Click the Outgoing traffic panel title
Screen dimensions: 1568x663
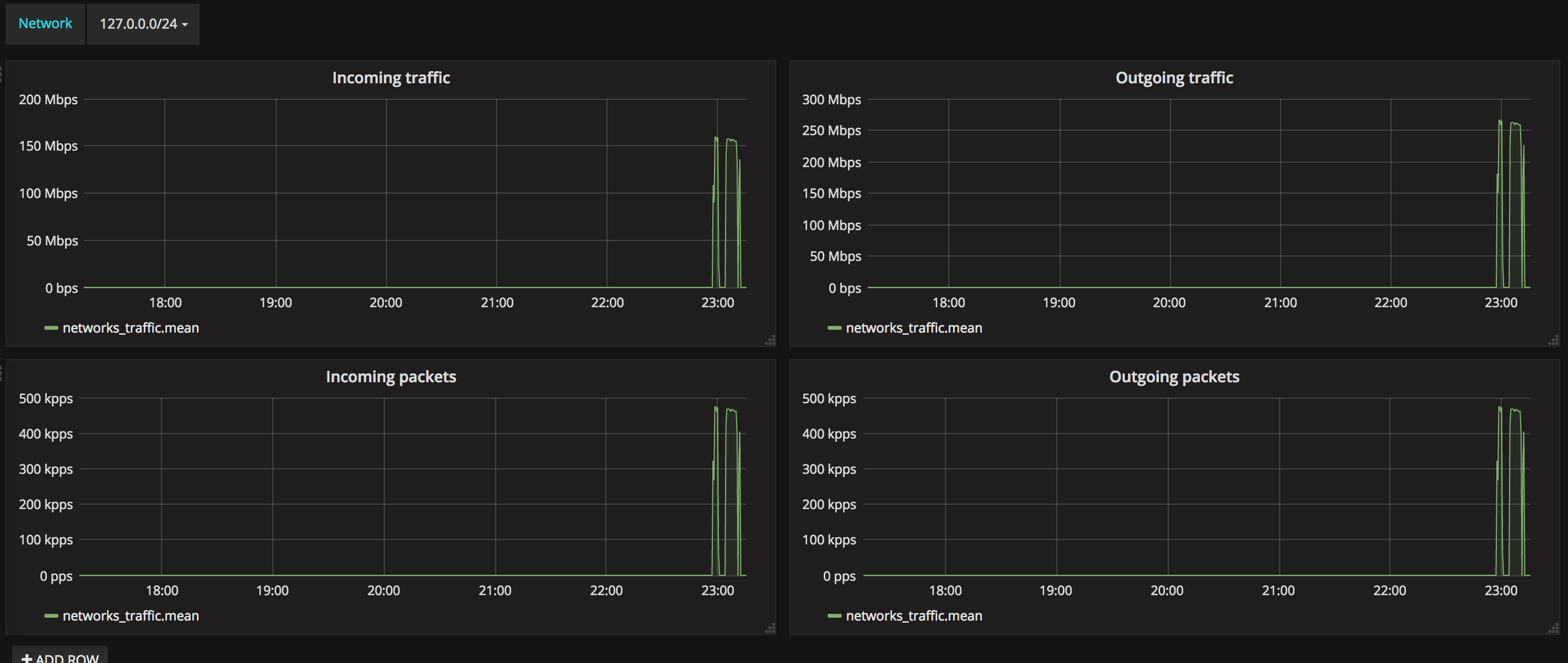point(1174,77)
